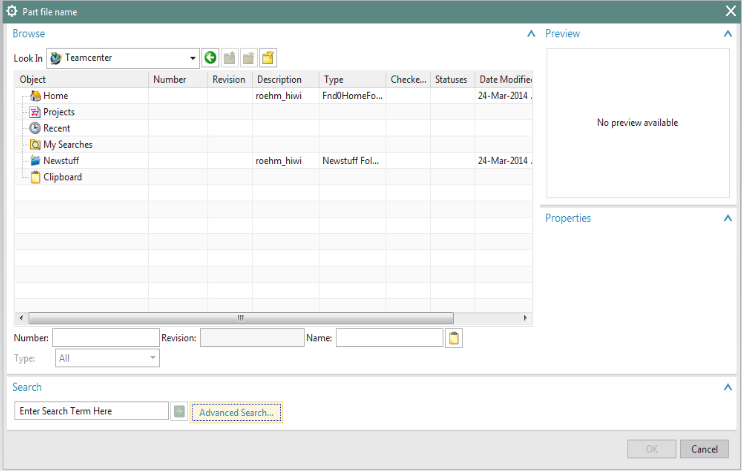The width and height of the screenshot is (742, 471).
Task: Open the Type dropdown showing All
Action: click(107, 358)
